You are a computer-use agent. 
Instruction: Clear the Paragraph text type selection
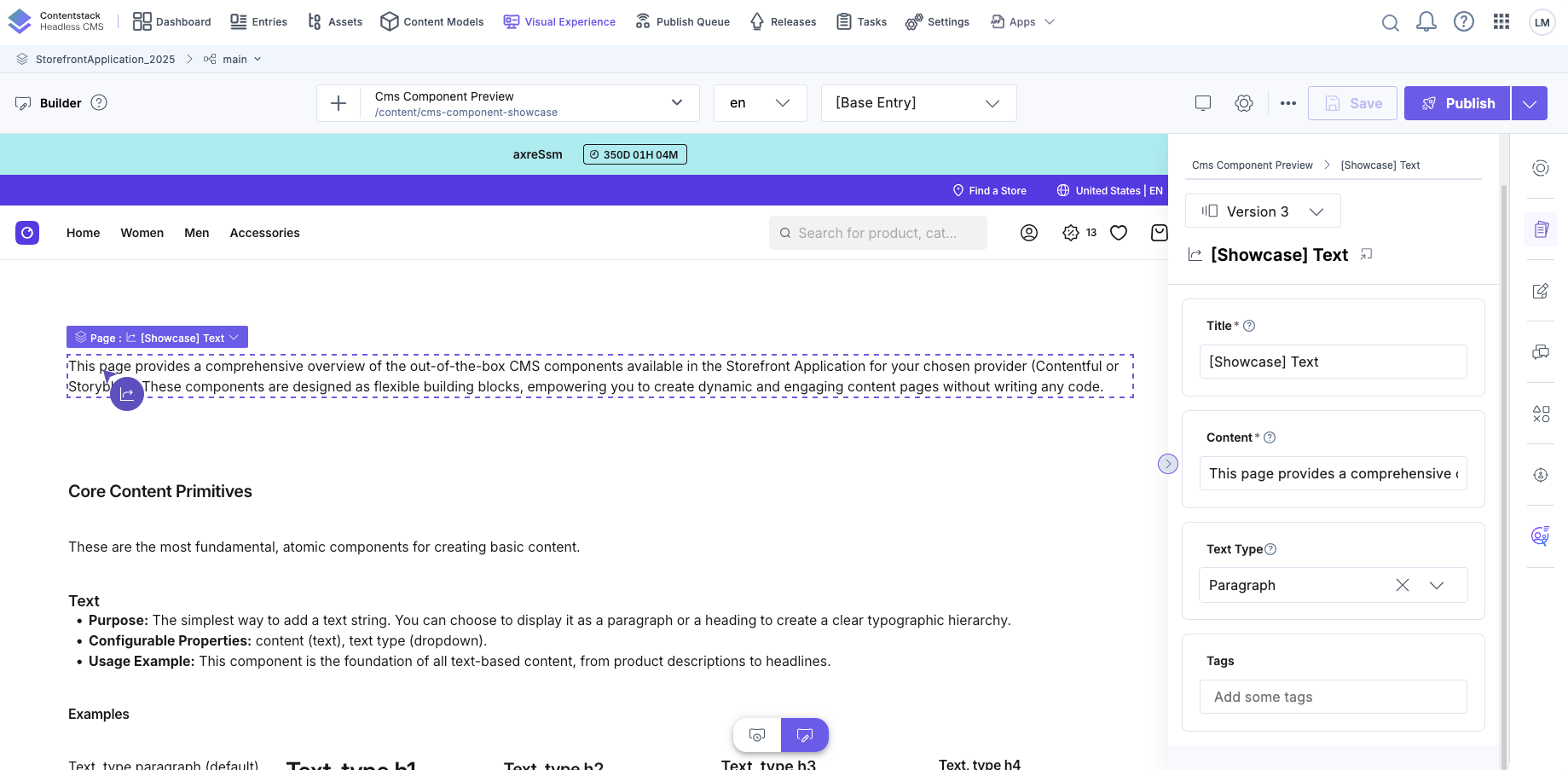(x=1402, y=585)
